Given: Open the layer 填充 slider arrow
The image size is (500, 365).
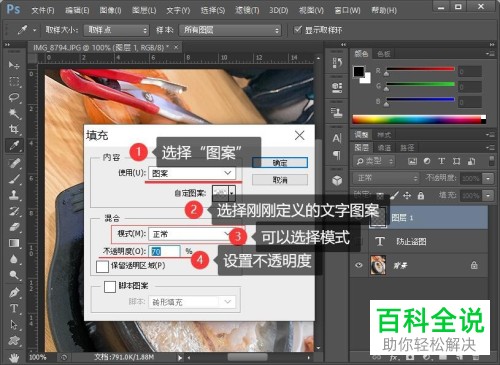Looking at the screenshot, I should (488, 195).
